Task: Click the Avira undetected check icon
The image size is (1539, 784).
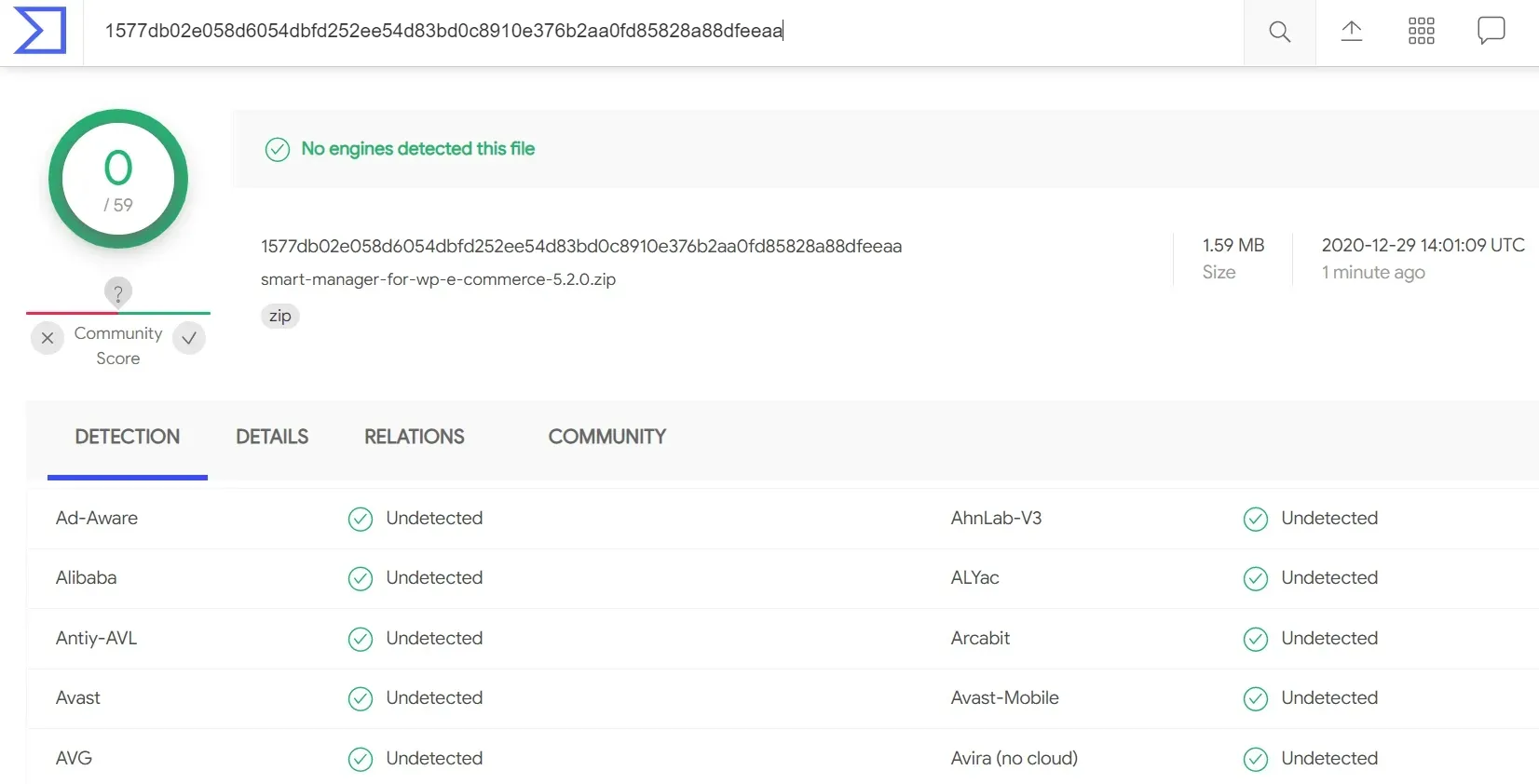Action: 1256,759
